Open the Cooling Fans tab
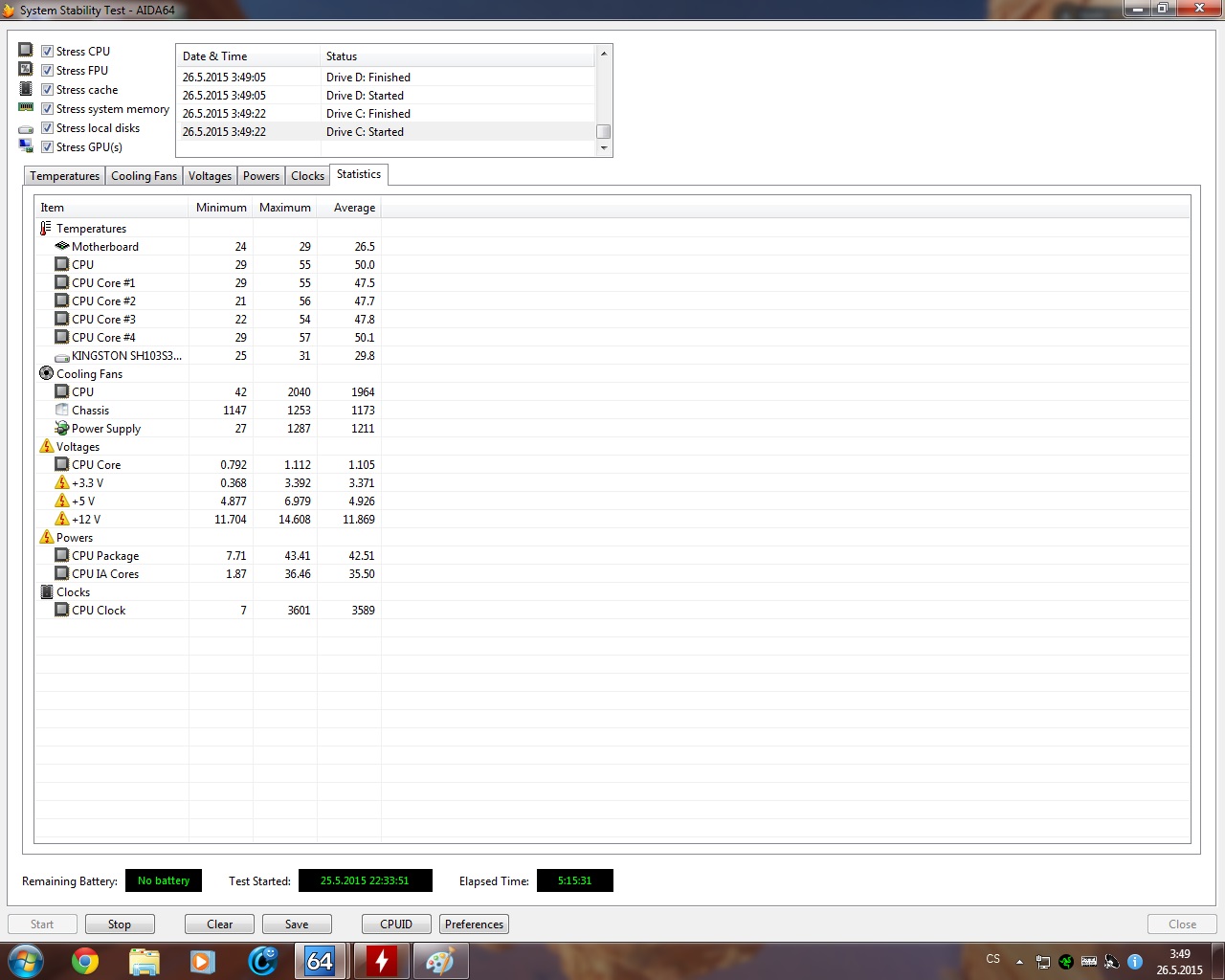The width and height of the screenshot is (1225, 980). click(144, 176)
